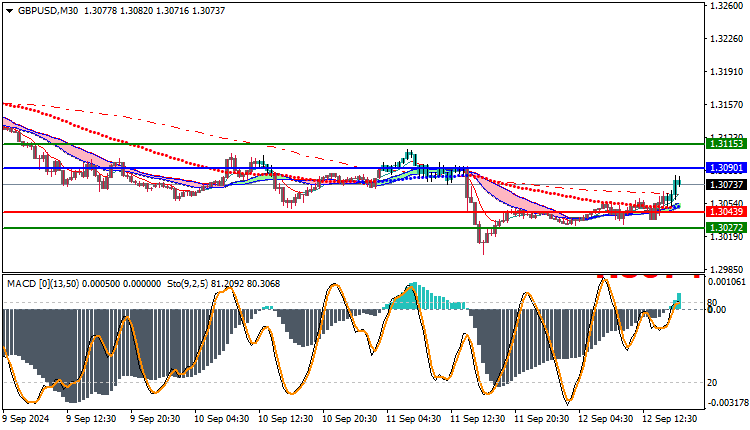Image resolution: width=750 pixels, height=430 pixels.
Task: Click the black 1.30737 current price label
Action: click(x=726, y=185)
